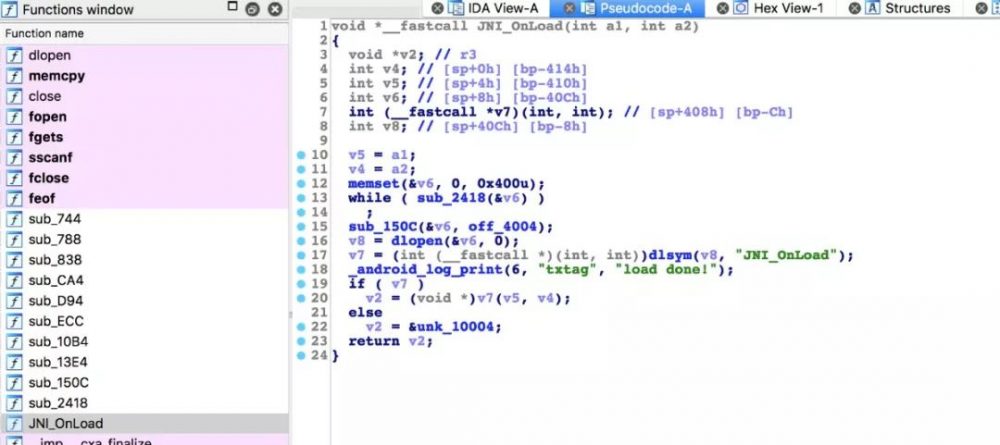1000x445 pixels.
Task: Click function icon beside sub_150C
Action: pyautogui.click(x=13, y=382)
